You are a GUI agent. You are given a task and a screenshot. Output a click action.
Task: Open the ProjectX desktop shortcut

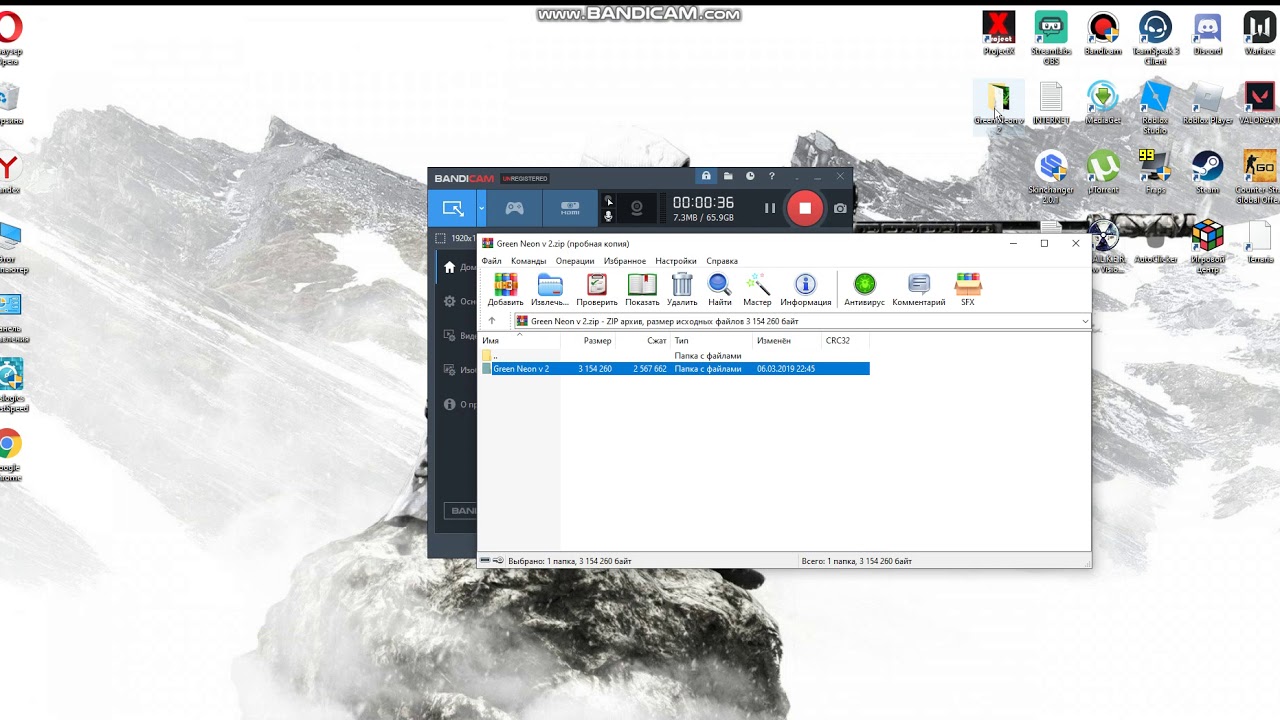pyautogui.click(x=998, y=33)
